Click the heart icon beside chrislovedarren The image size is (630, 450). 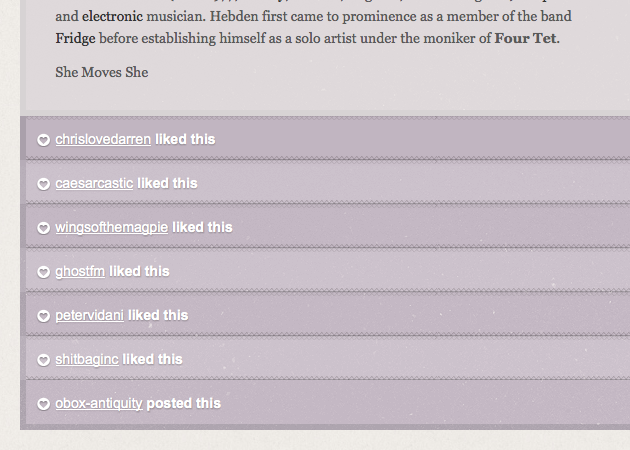[x=44, y=140]
